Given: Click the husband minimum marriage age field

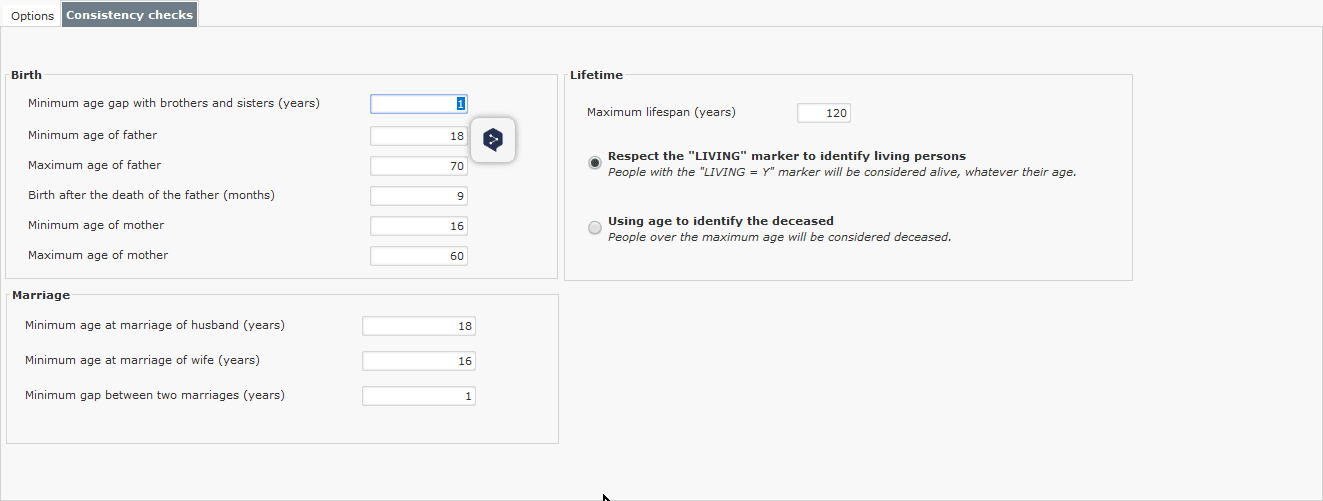Looking at the screenshot, I should (419, 326).
